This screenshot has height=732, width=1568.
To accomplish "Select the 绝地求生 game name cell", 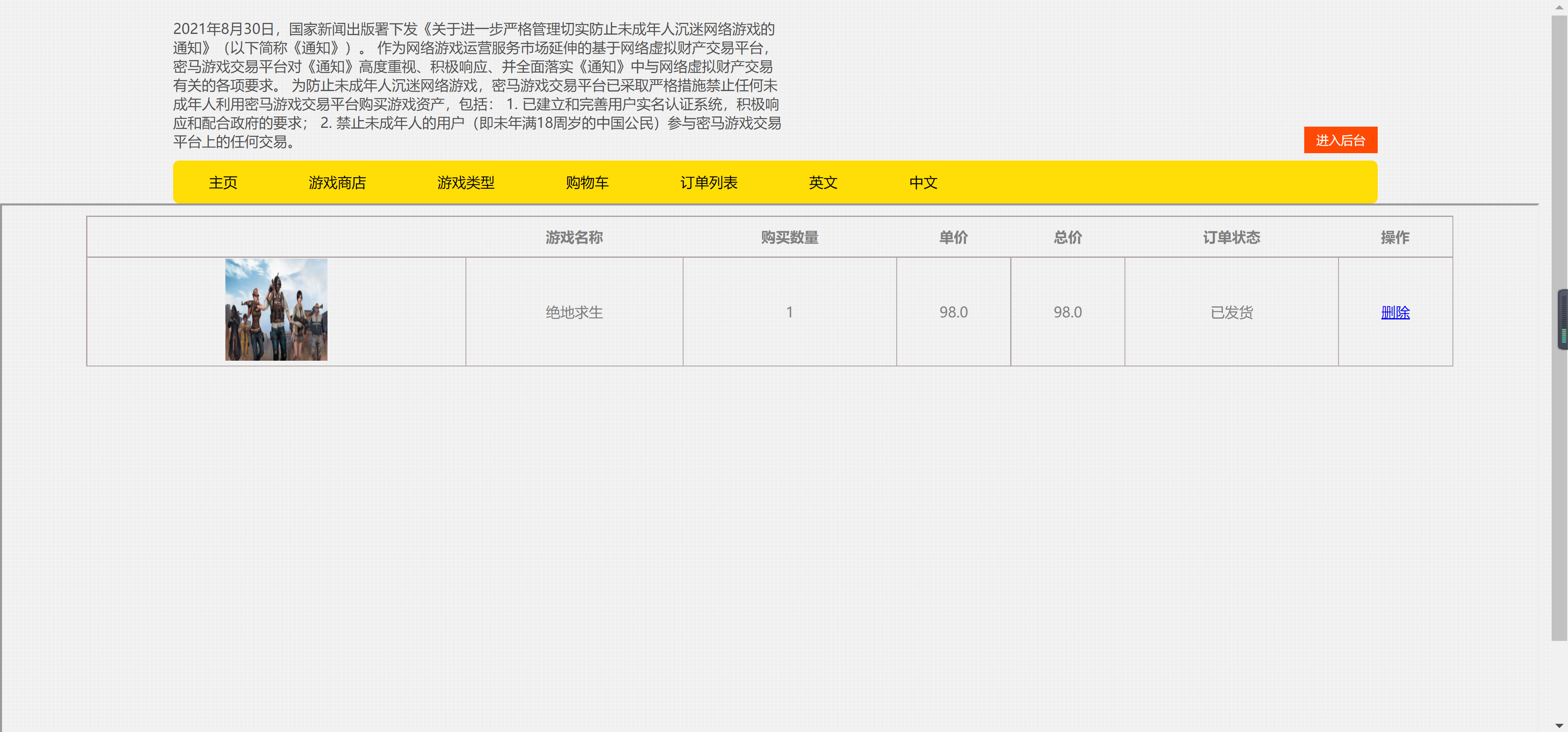I will click(x=575, y=312).
